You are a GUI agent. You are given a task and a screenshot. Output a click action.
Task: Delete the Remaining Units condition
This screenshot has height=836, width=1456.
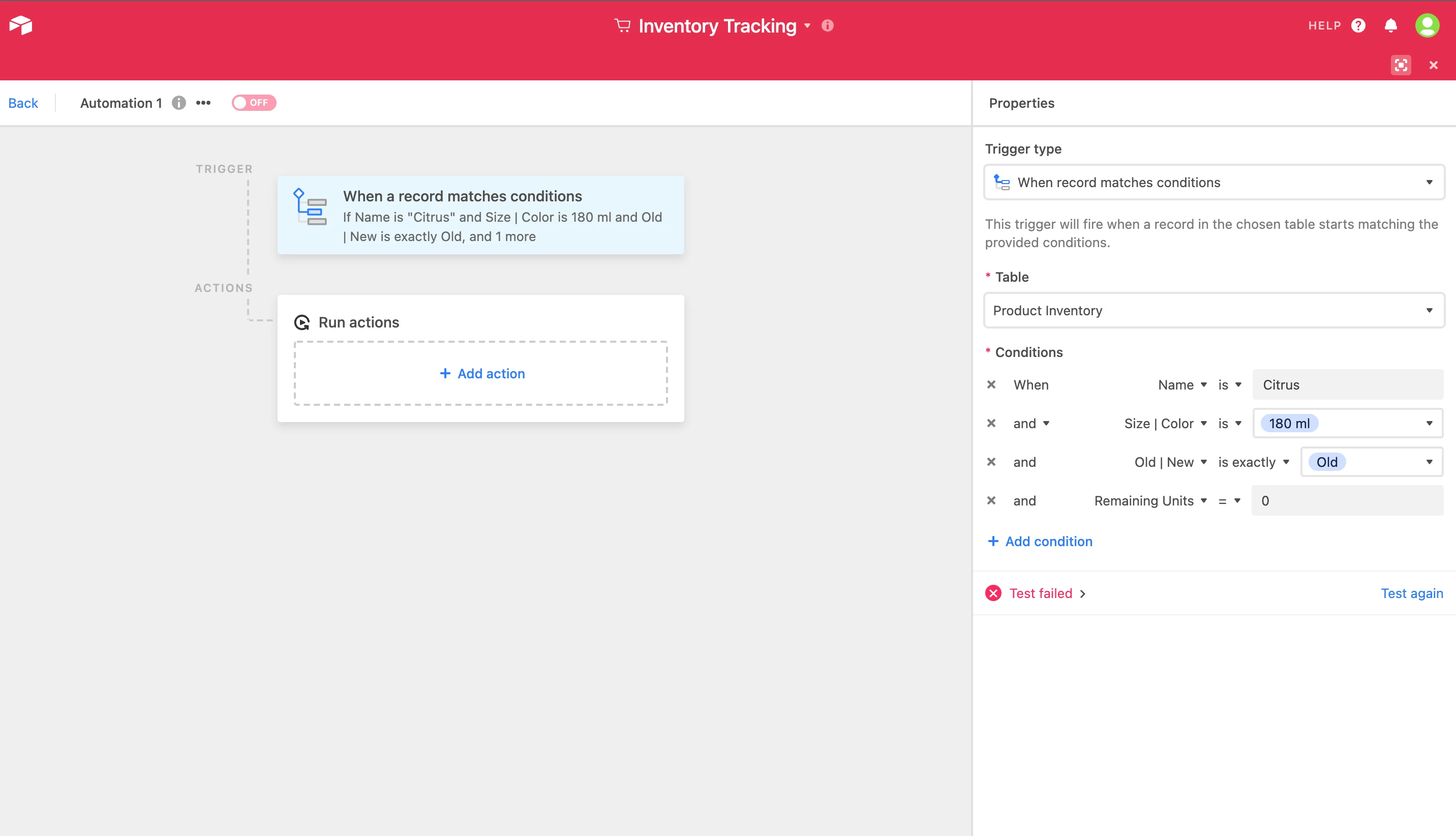tap(991, 501)
